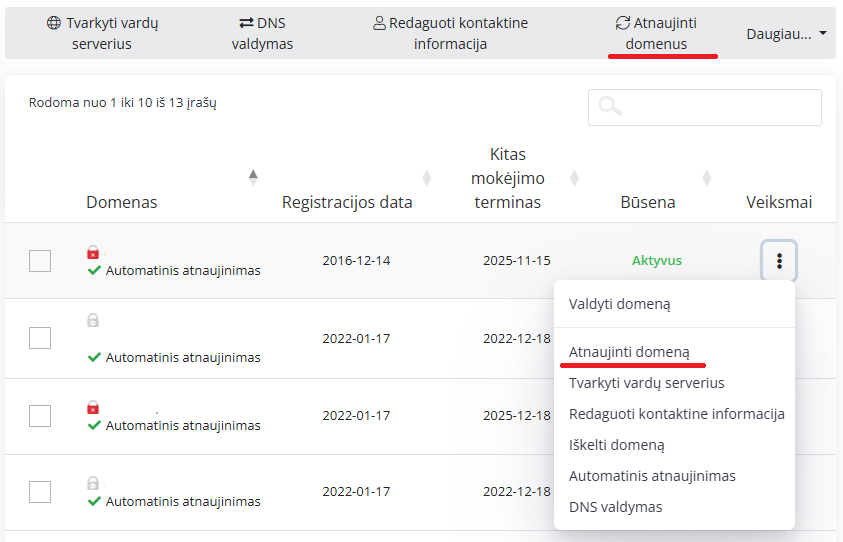Select Iškelti domeną in the actions menu

click(616, 445)
